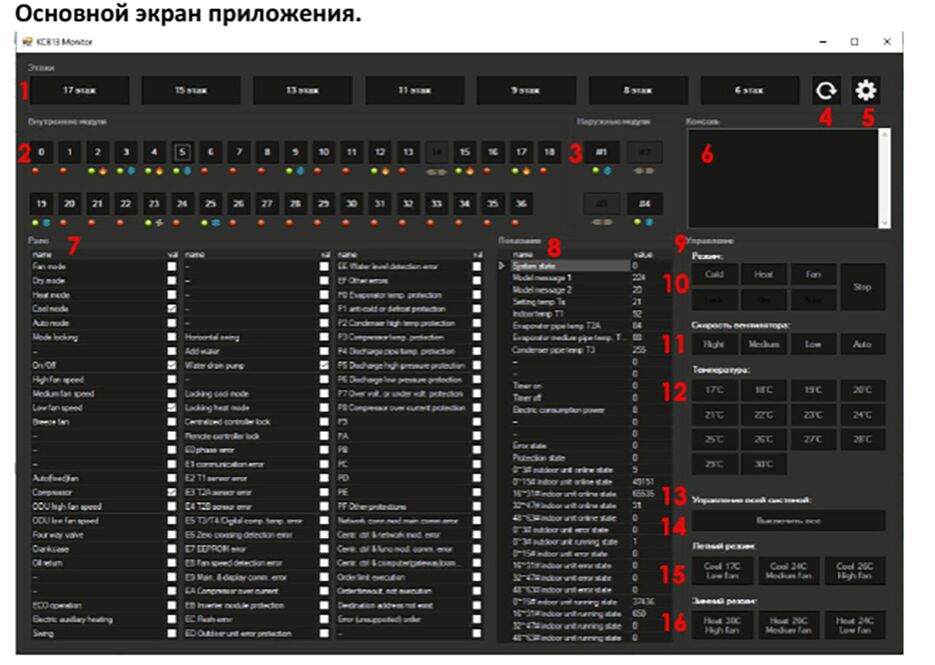This screenshot has width=935, height=665.
Task: Click the flame icon under module 17
Action: tap(526, 171)
